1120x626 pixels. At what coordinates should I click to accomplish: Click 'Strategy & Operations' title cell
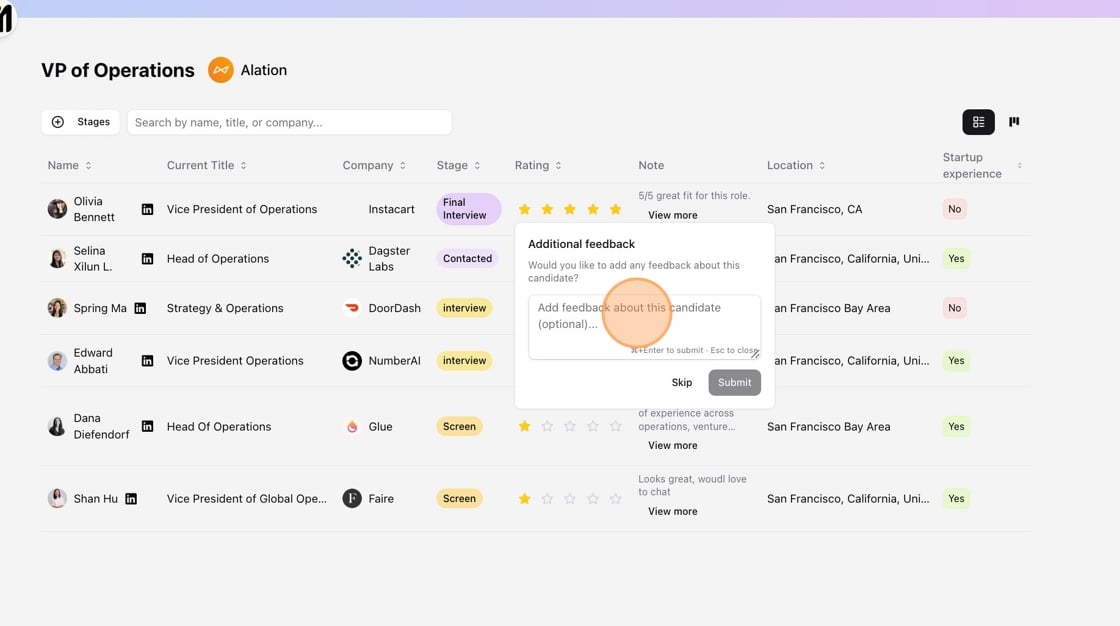pos(225,308)
